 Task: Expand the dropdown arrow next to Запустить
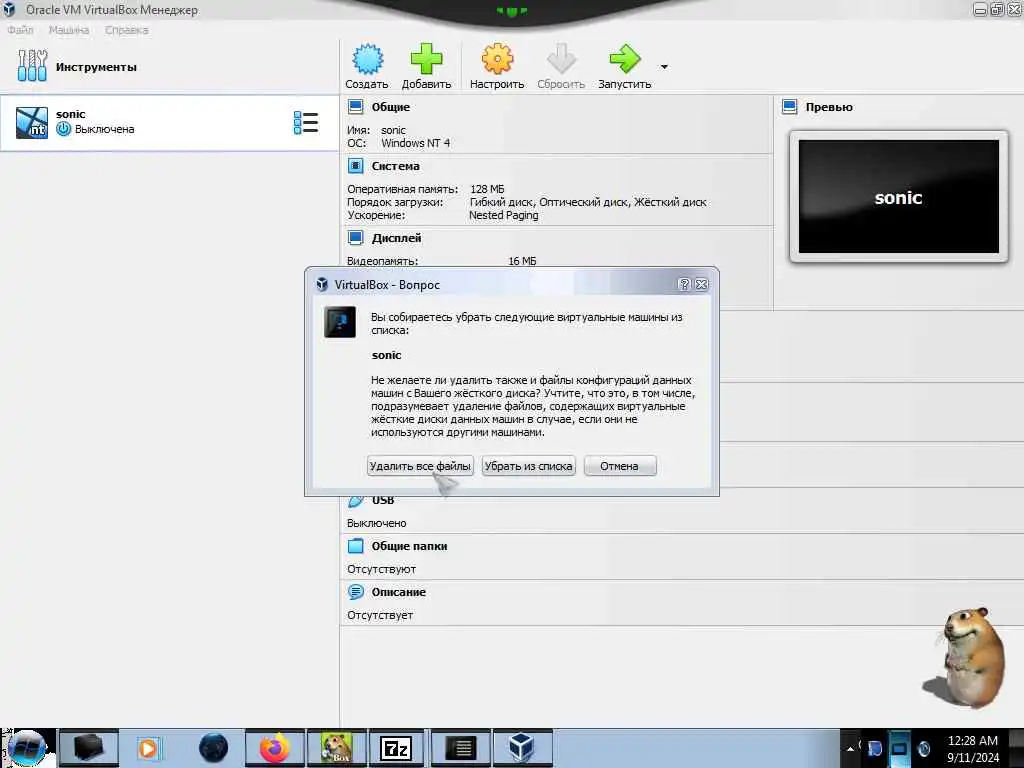[664, 67]
